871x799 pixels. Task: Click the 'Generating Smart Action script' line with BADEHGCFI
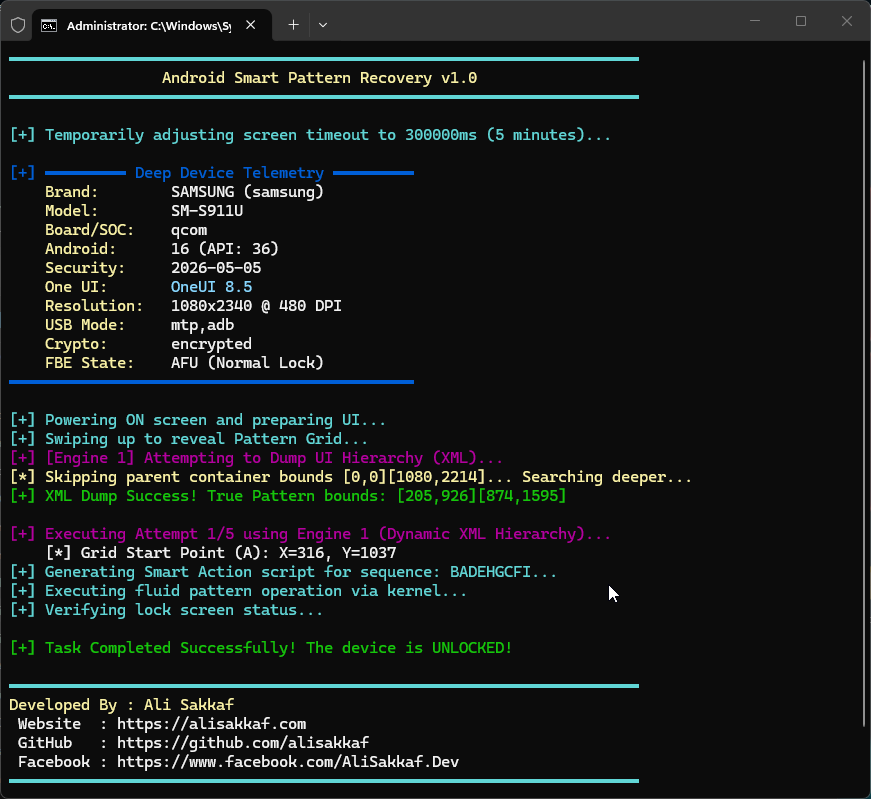283,572
